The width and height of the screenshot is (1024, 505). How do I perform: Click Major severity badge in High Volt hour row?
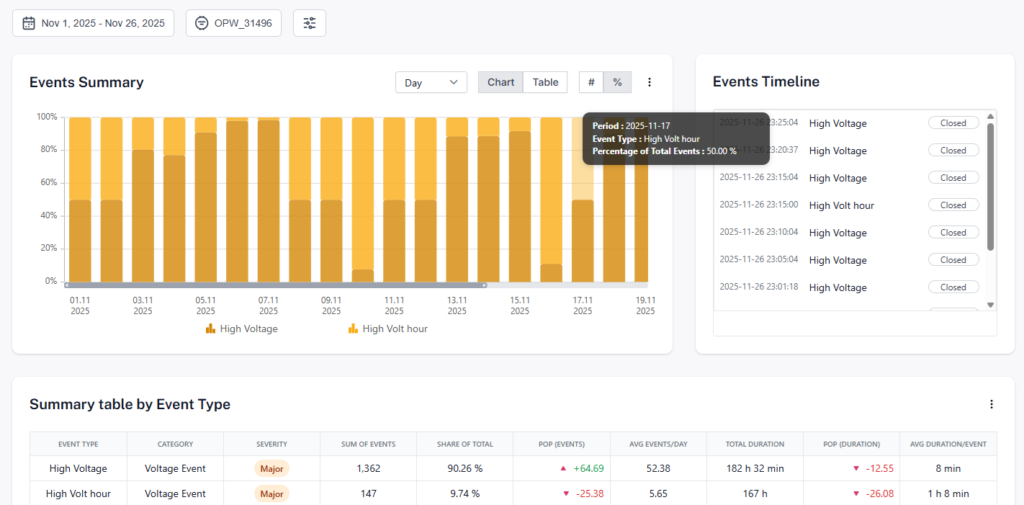(x=272, y=494)
